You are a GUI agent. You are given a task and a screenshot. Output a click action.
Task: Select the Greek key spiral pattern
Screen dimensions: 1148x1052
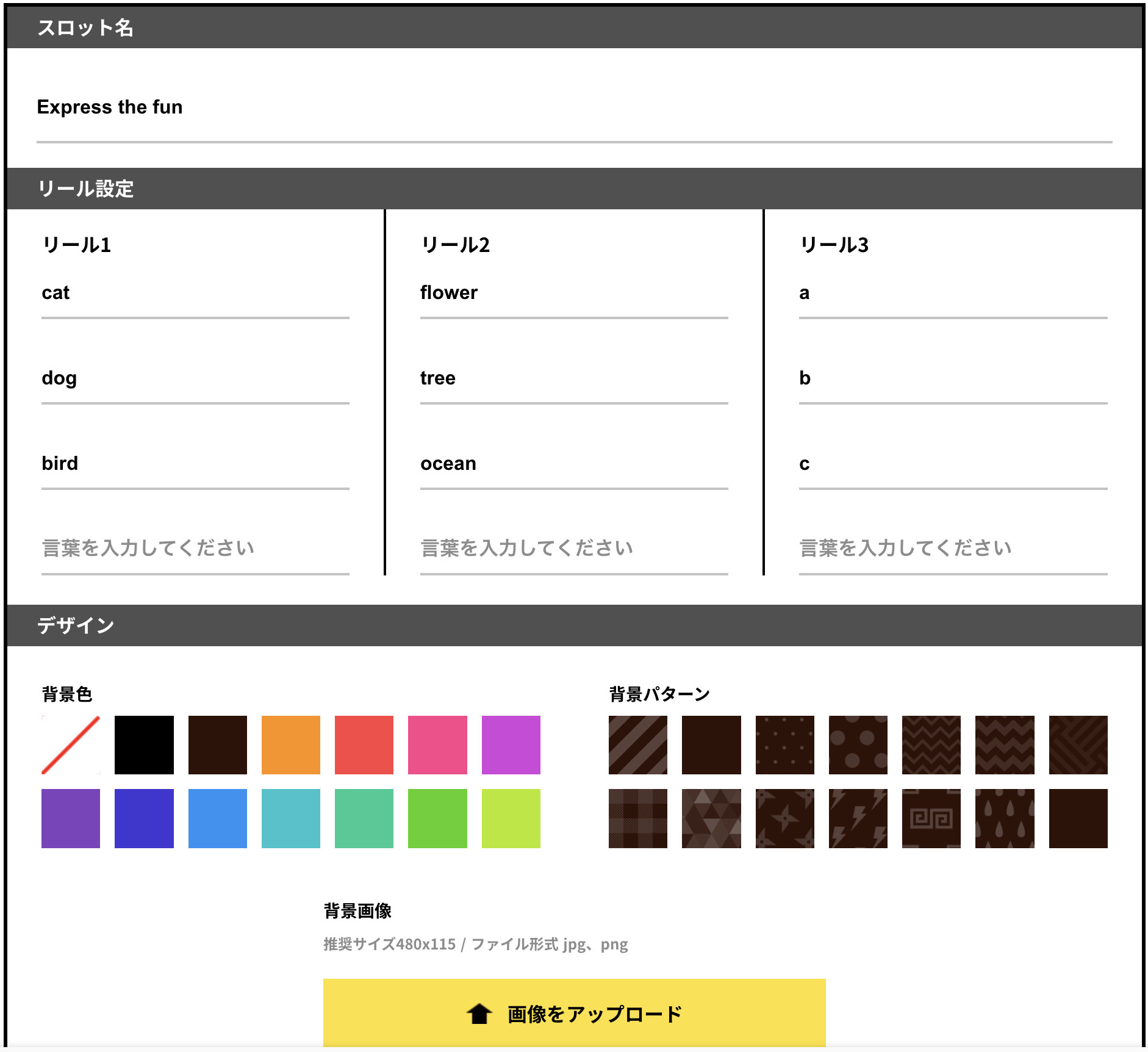(931, 818)
